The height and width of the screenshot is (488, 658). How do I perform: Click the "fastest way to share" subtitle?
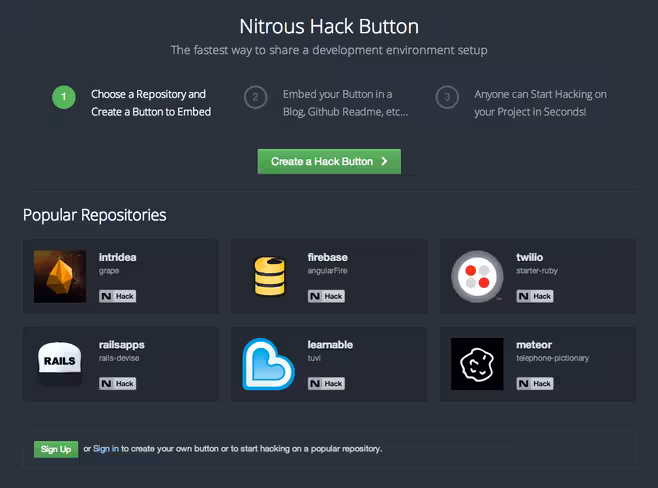click(329, 50)
